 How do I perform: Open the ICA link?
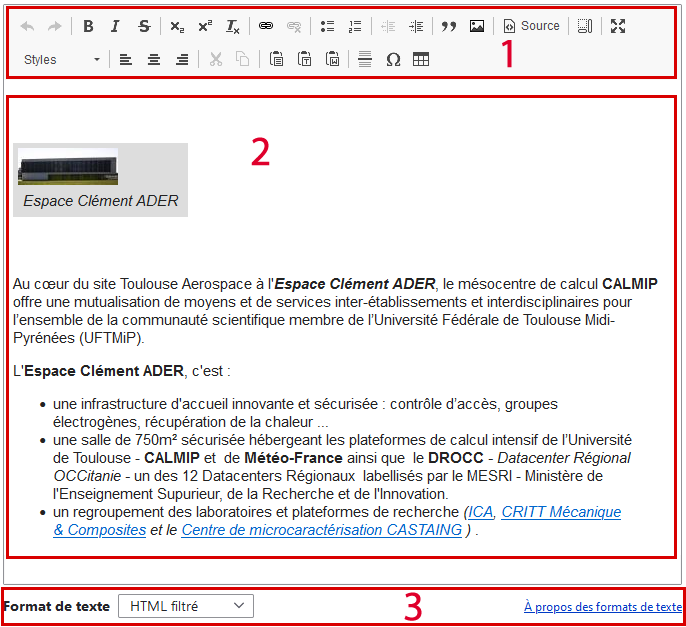pos(480,512)
